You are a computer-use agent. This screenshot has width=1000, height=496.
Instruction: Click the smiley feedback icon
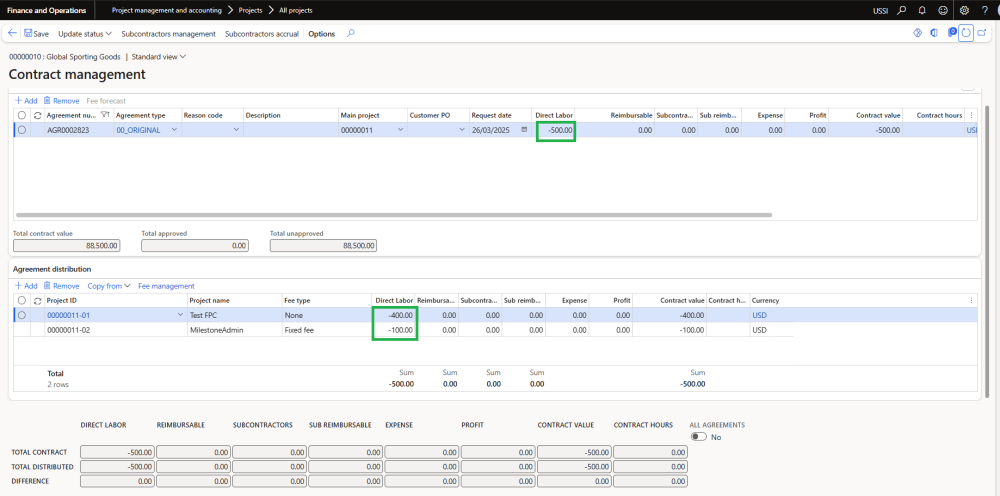tap(943, 10)
